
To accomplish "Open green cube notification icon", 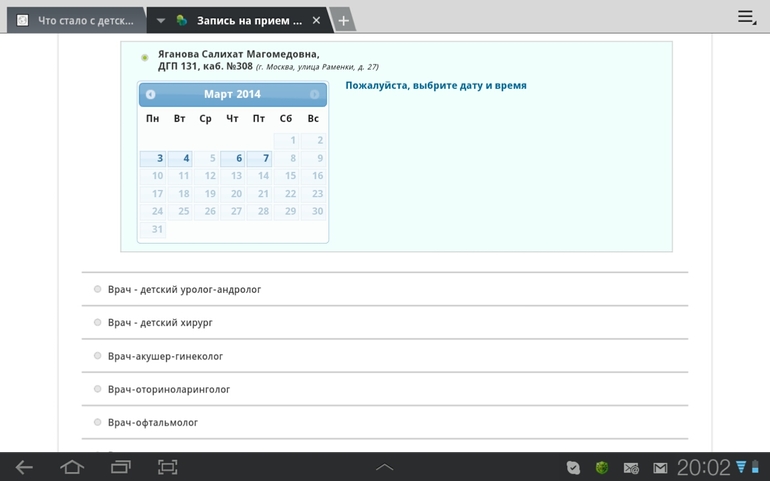I will pos(602,468).
